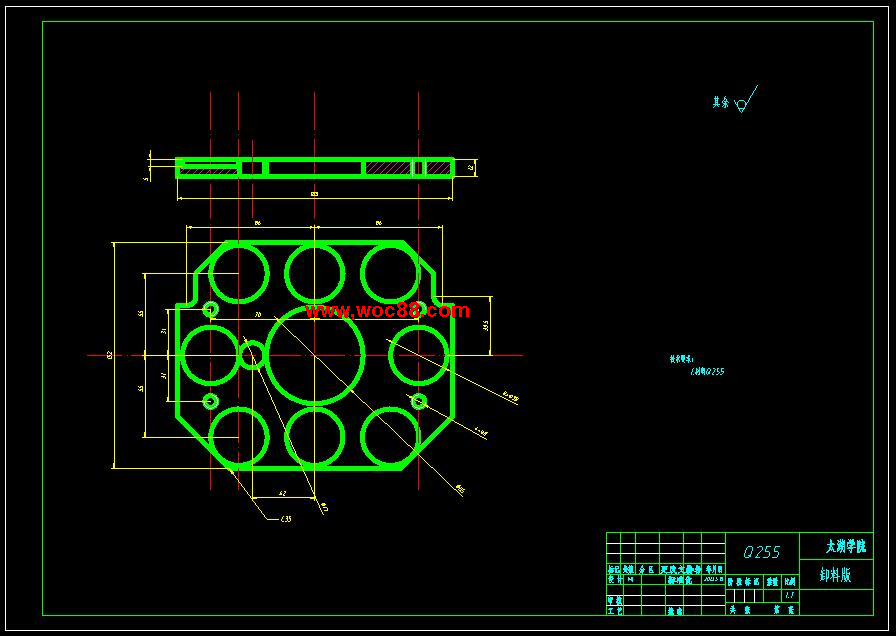896x636 pixels.
Task: Click the 42 dimension value
Action: coord(282,494)
